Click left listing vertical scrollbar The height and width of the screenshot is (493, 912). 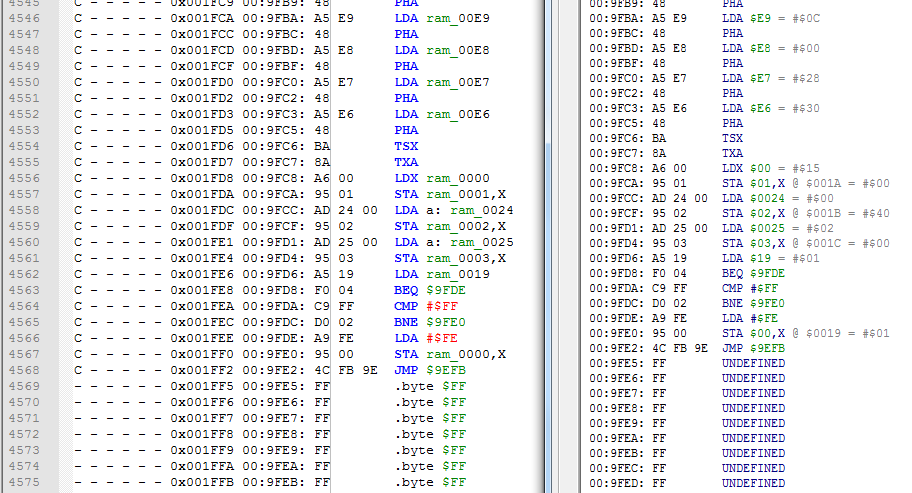548,246
